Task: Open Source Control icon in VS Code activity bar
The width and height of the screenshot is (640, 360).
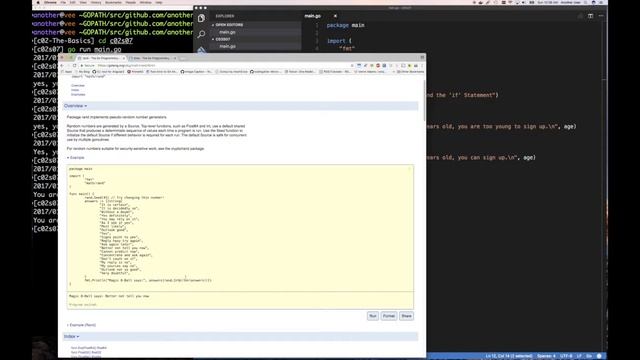Action: point(201,50)
